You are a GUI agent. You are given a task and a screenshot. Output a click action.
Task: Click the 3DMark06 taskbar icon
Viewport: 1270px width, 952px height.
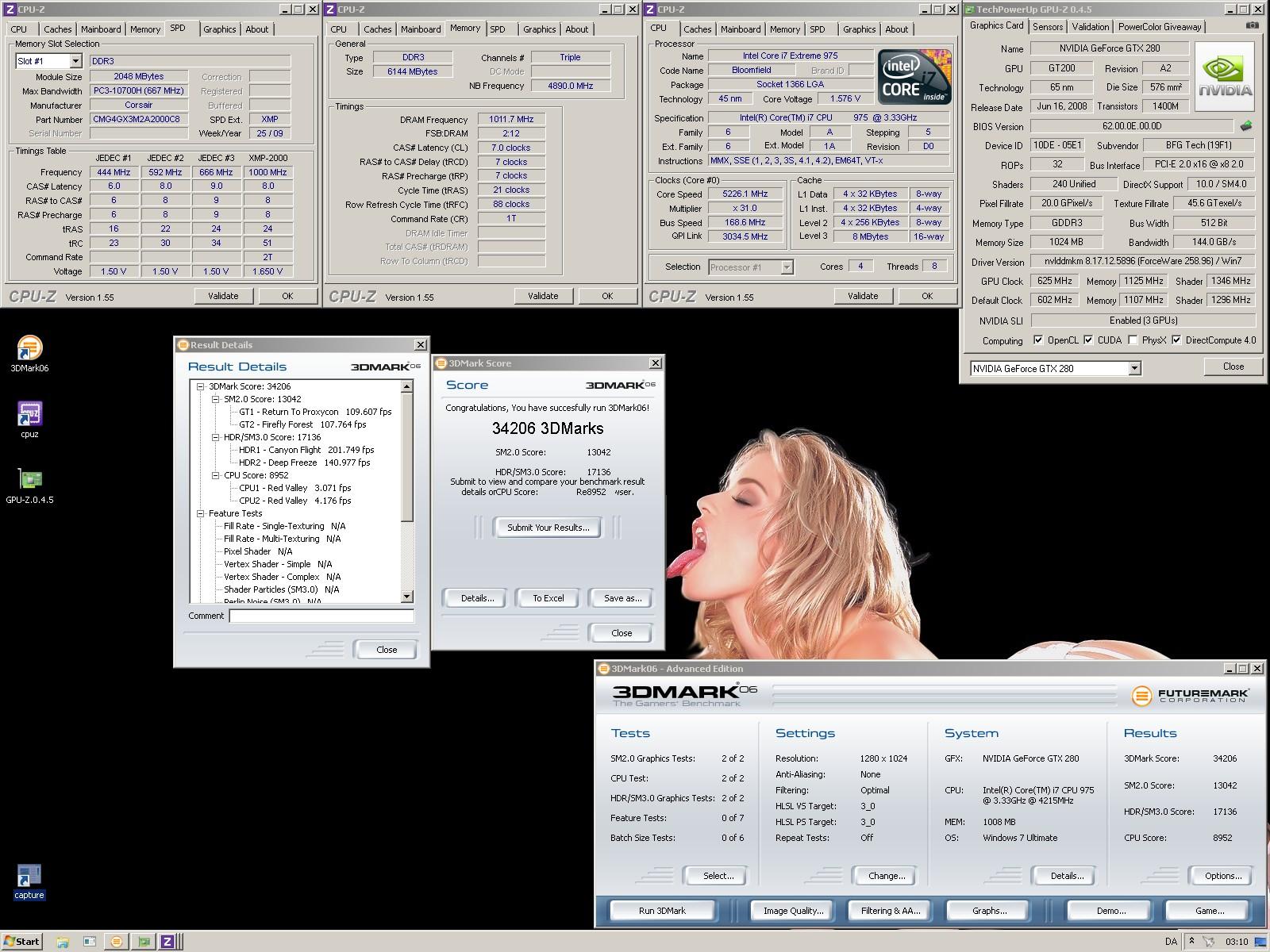coord(116,942)
